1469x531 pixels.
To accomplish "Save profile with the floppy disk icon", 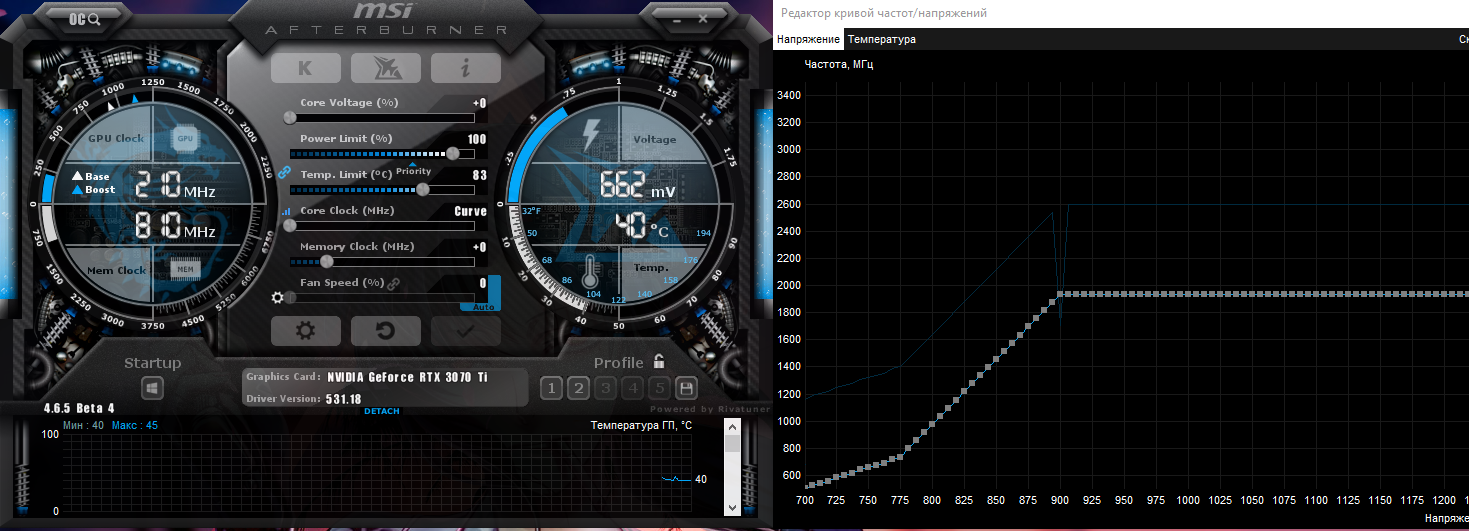I will [686, 388].
